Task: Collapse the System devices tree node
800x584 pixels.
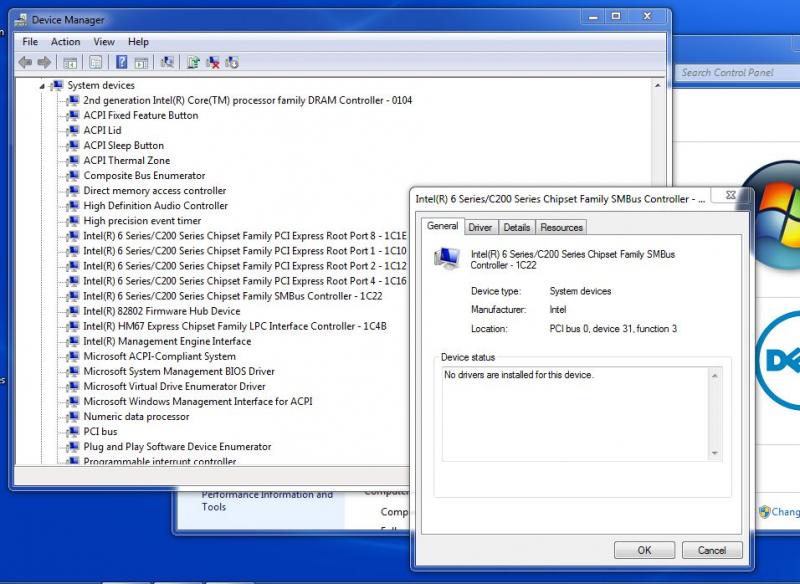Action: [42, 86]
